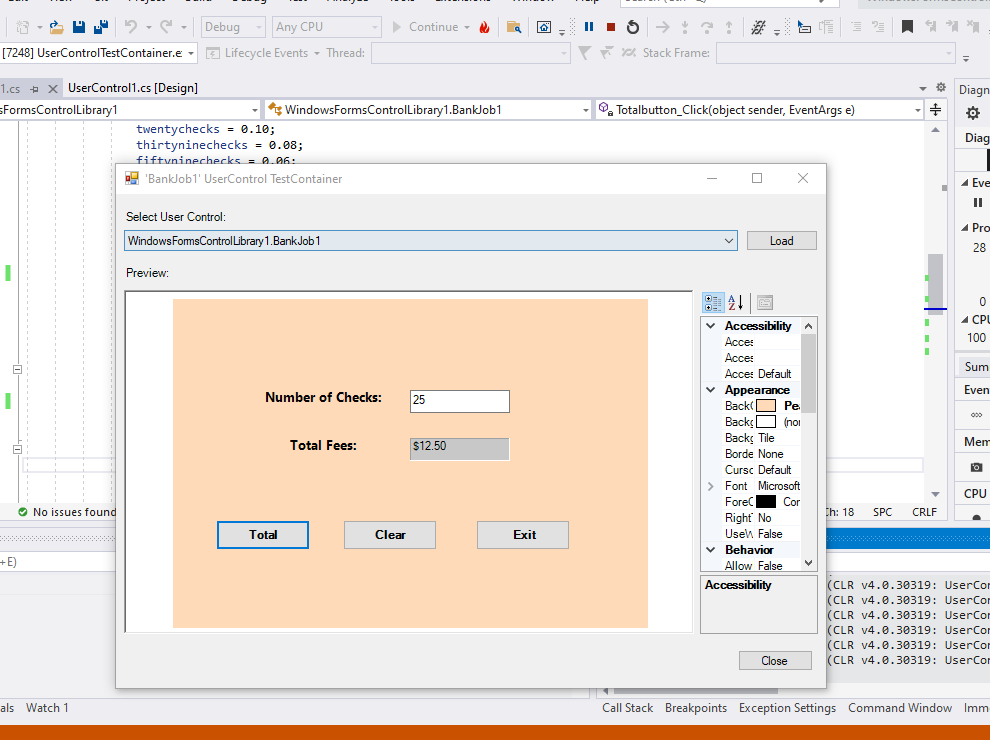Close the 1.cs editor tab

(x=53, y=89)
